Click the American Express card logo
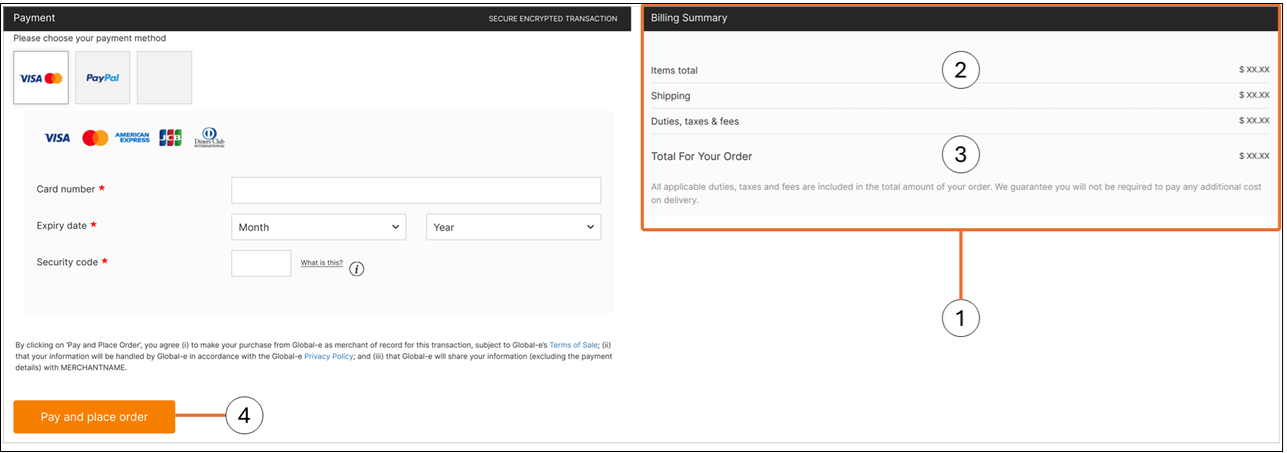This screenshot has width=1287, height=453. (x=132, y=138)
